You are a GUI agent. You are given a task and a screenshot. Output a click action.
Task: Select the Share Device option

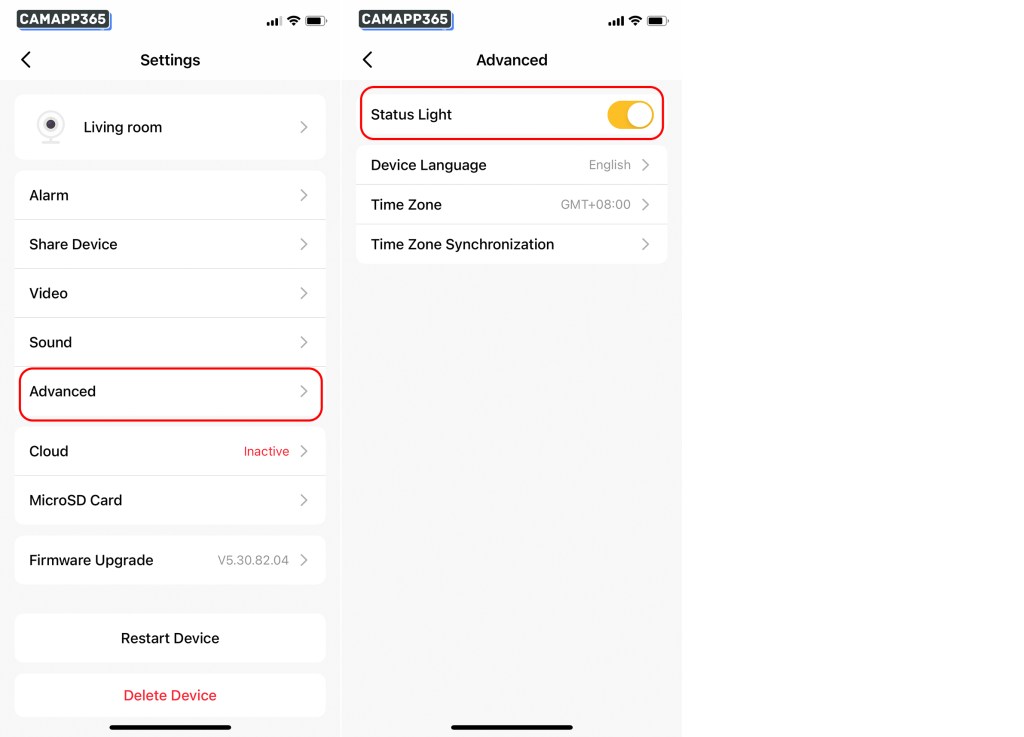click(170, 244)
